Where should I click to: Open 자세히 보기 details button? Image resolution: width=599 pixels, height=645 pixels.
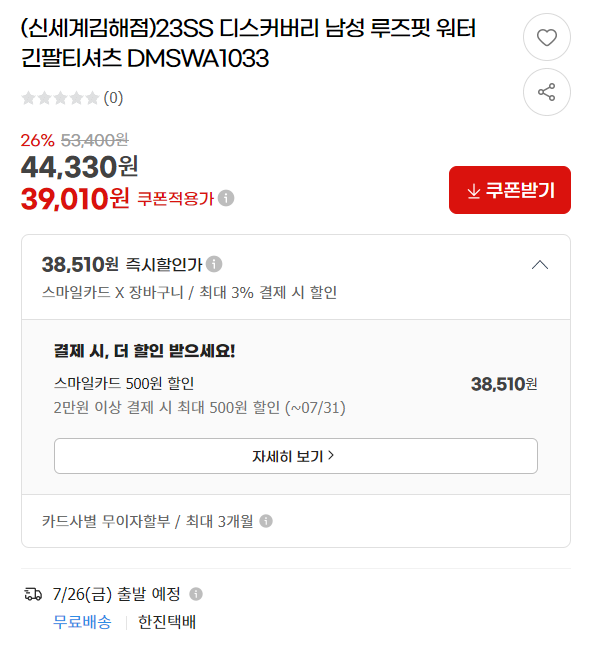point(296,456)
